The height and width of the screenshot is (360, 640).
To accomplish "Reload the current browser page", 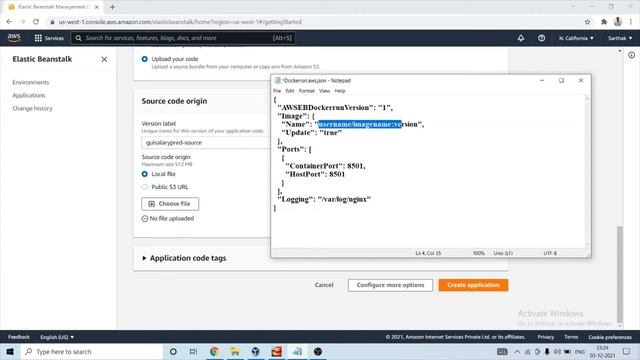I will (x=36, y=22).
